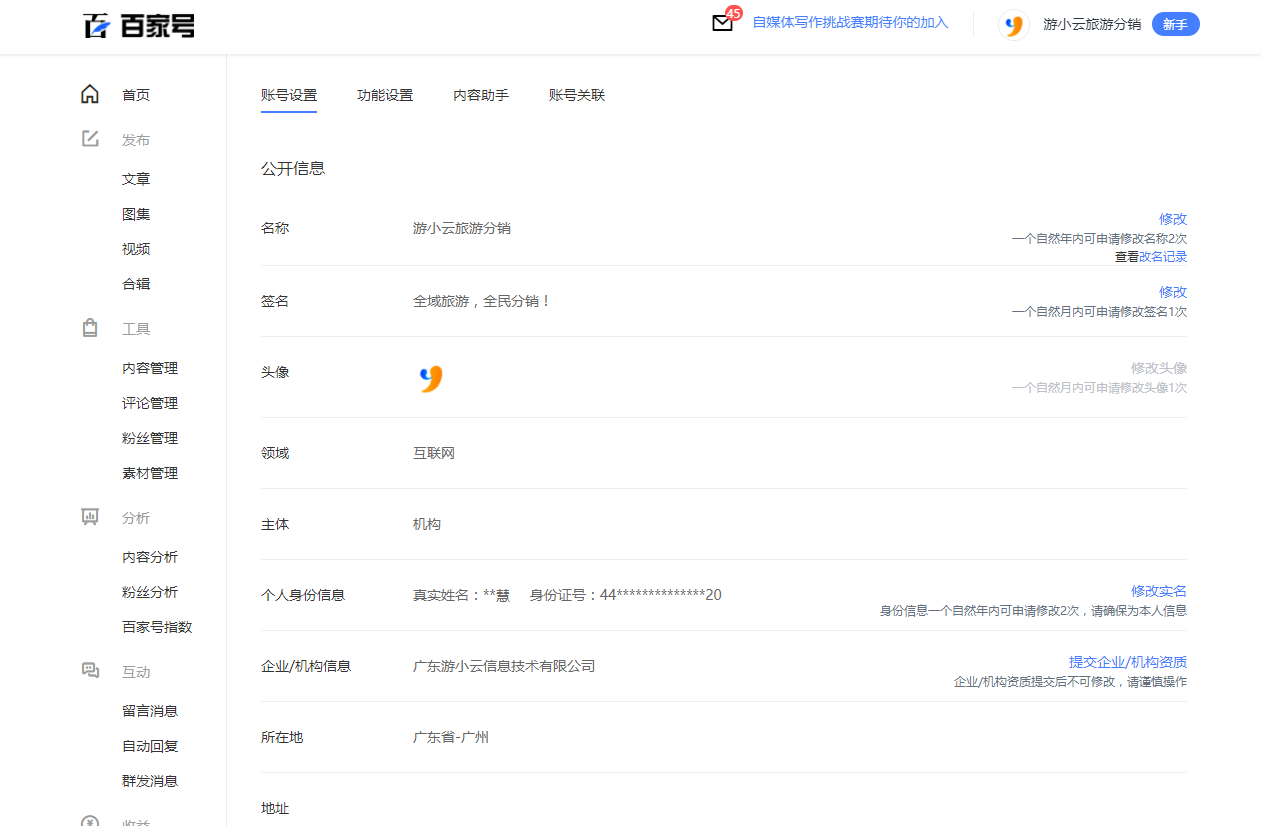Viewport: 1261px width, 826px height.
Task: Open the 自媒体写作挑战赛 announcement link
Action: tap(850, 22)
